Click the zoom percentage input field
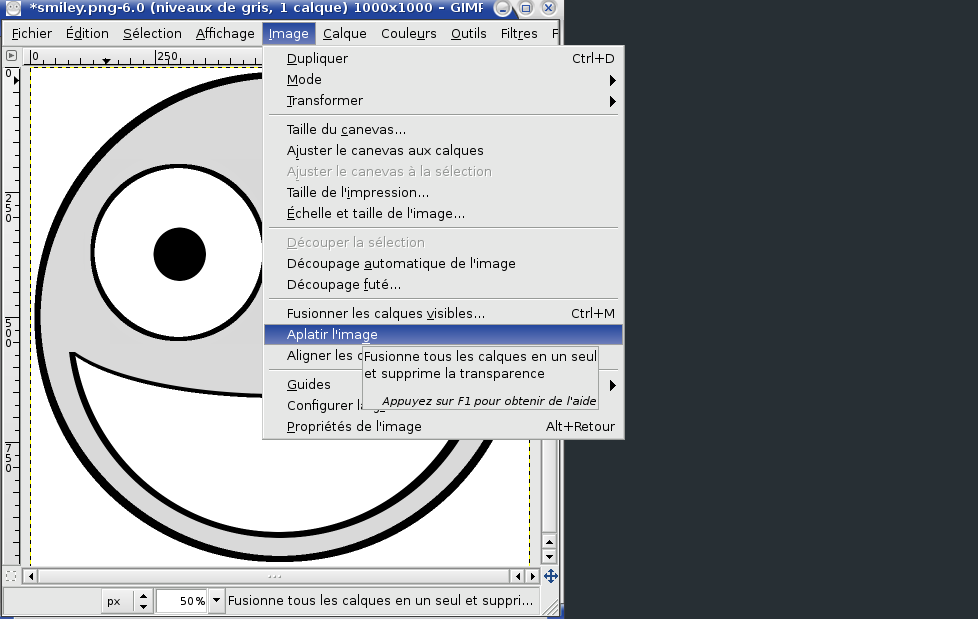The image size is (978, 619). [181, 601]
